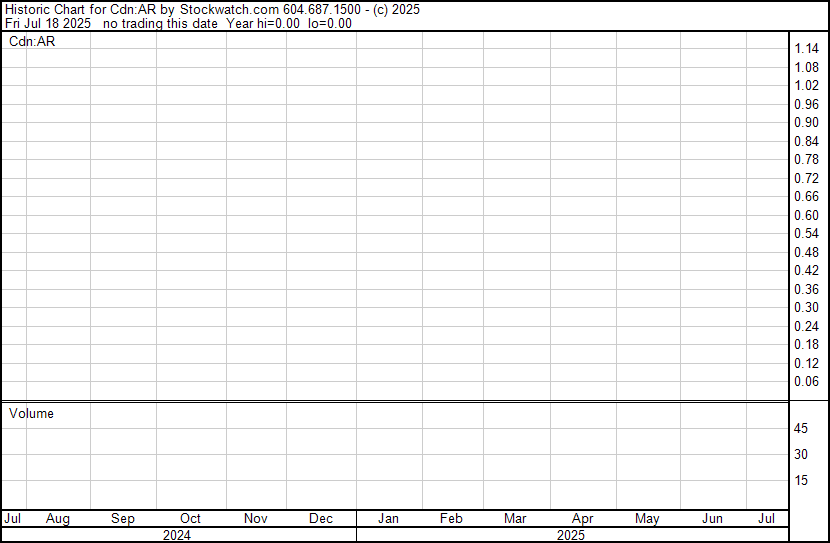Screen dimensions: 830x543
Task: Select the Feb month on the timeline
Action: pos(451,519)
